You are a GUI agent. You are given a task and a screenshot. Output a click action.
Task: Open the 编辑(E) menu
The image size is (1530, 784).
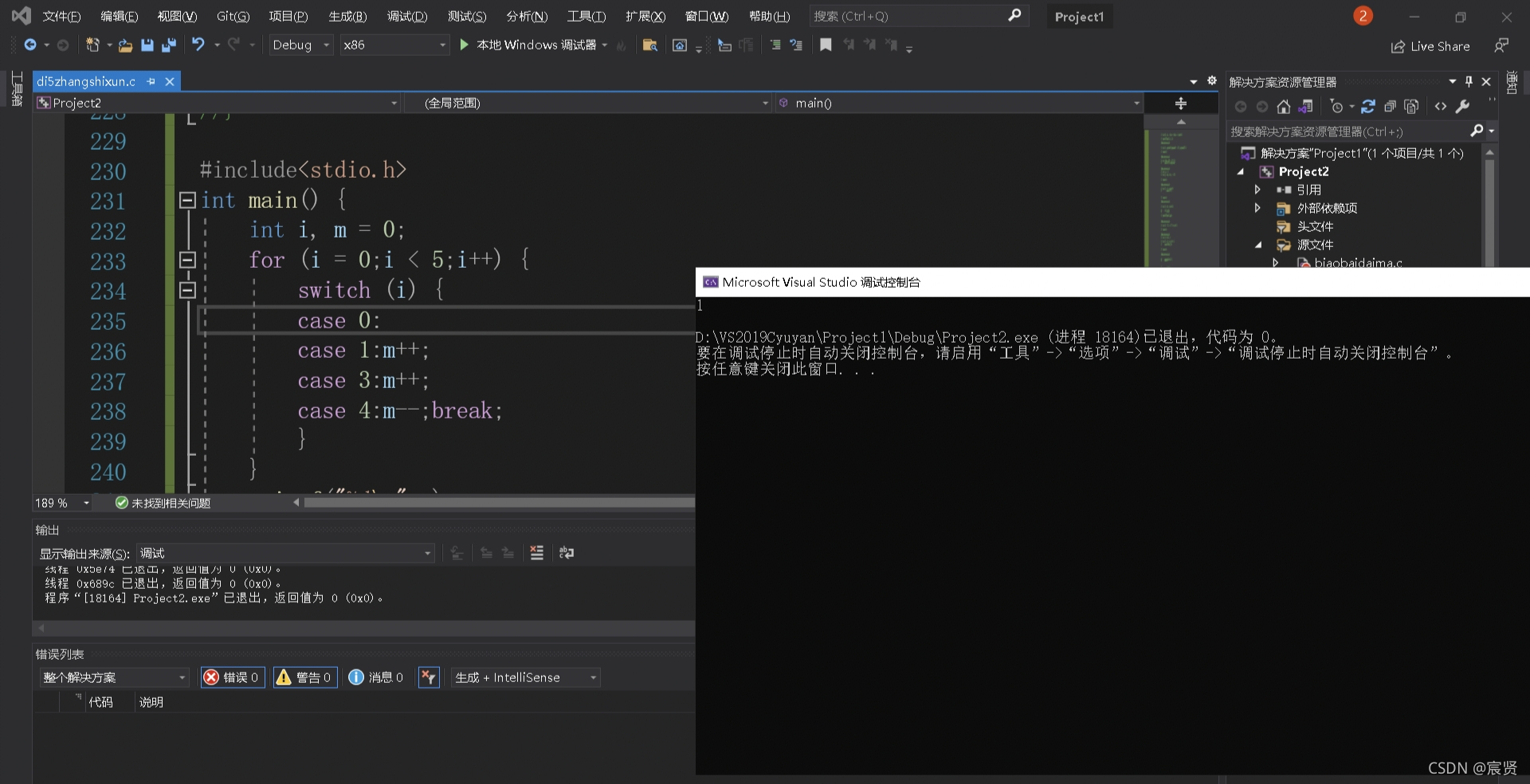point(119,16)
